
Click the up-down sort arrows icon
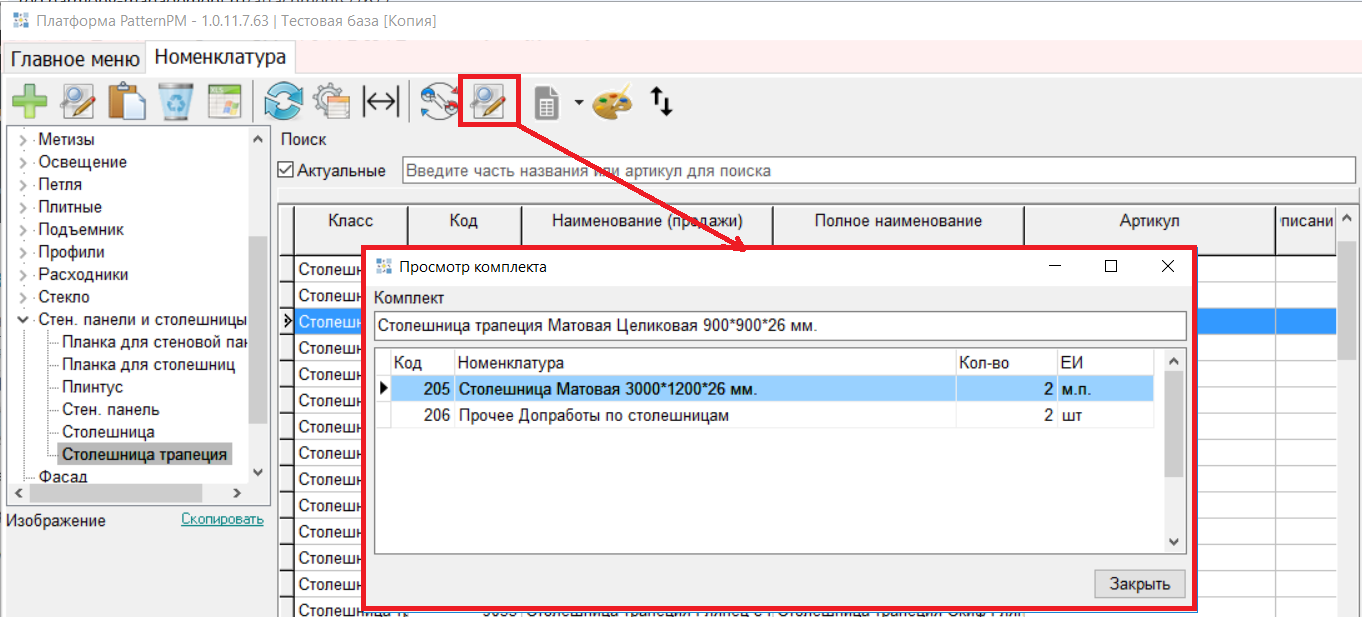(x=661, y=100)
